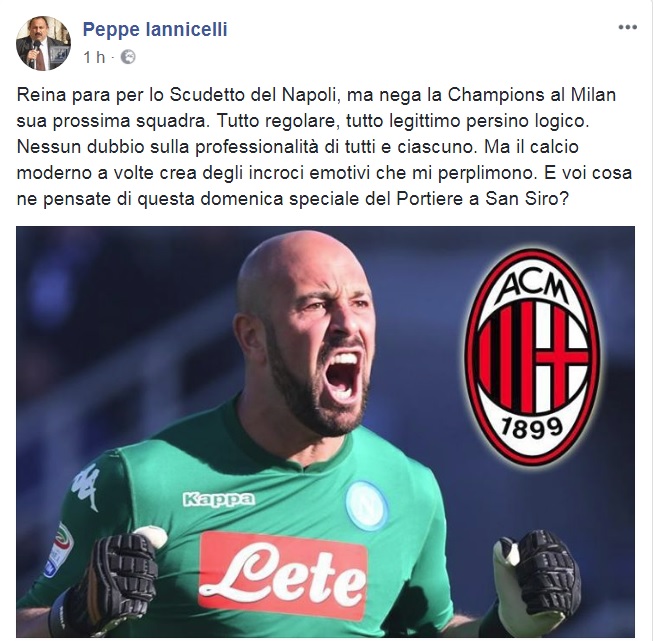Click the globe public privacy icon
Screen dimensions: 654x641
(x=128, y=57)
